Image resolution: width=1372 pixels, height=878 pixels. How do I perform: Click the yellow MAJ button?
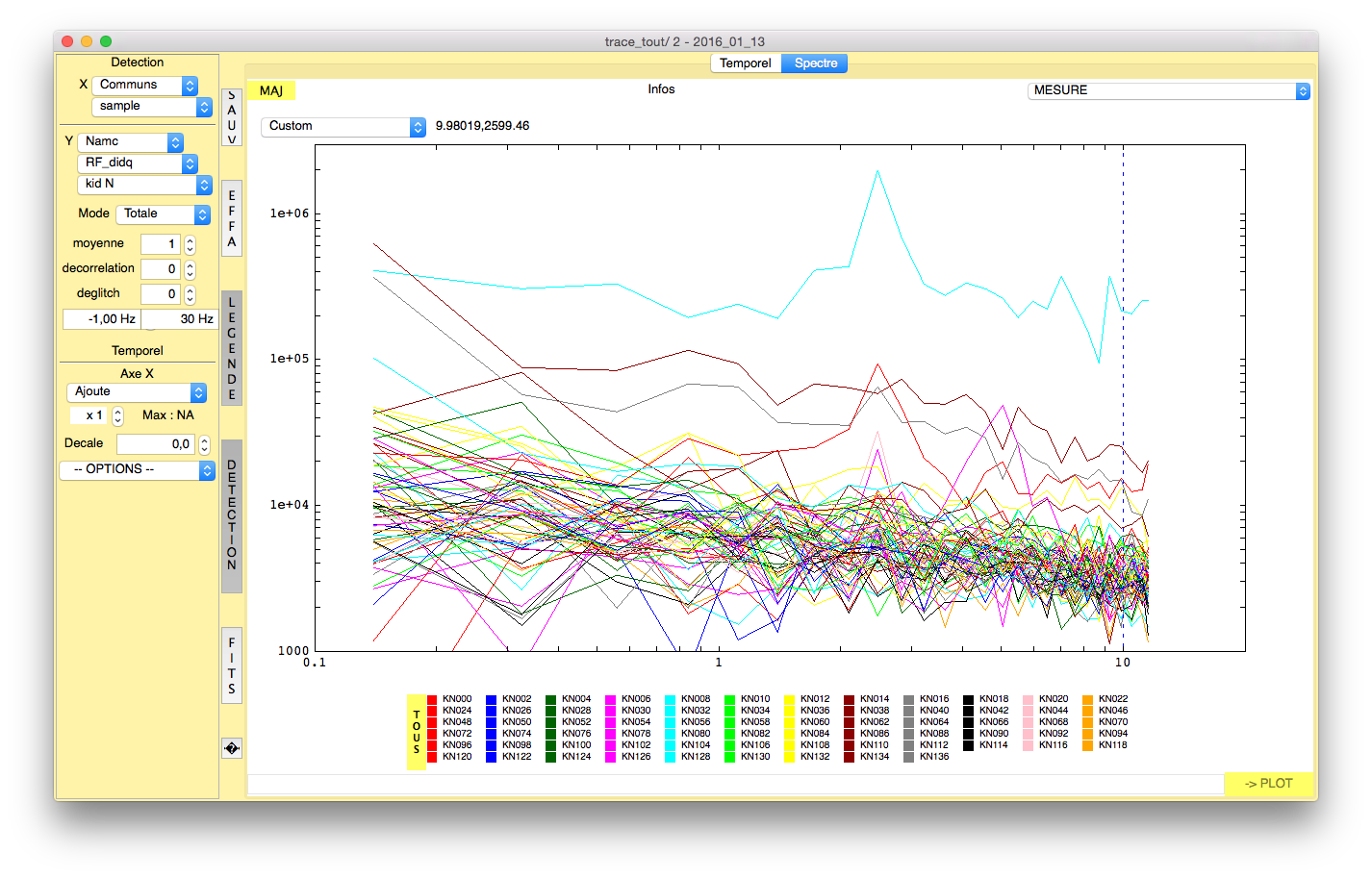tap(271, 90)
